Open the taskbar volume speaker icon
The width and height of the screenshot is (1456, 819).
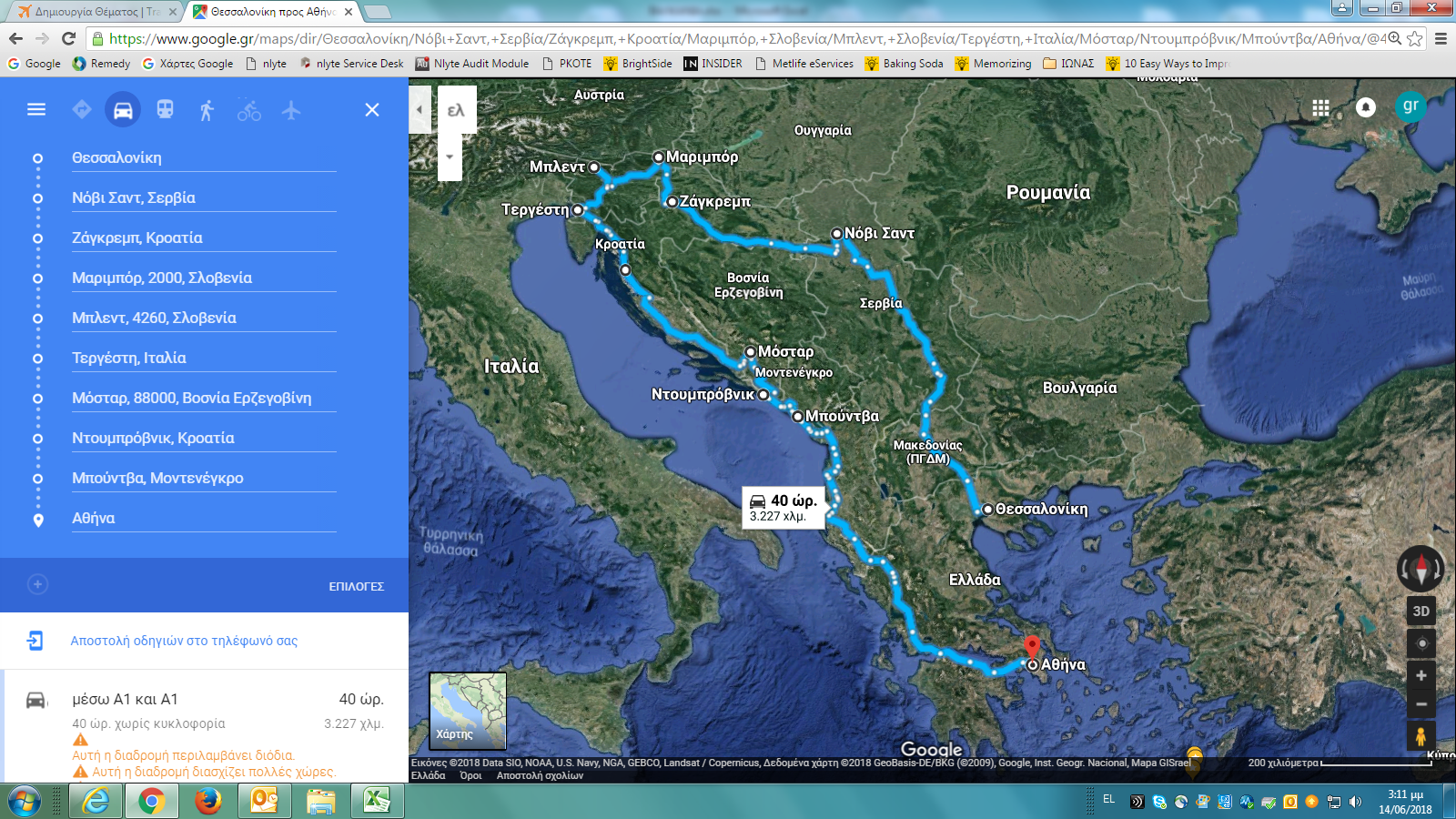click(x=1355, y=802)
